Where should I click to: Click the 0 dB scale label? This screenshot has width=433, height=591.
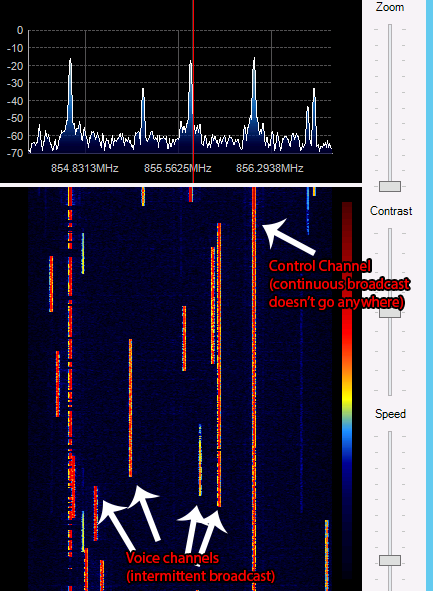[x=20, y=30]
